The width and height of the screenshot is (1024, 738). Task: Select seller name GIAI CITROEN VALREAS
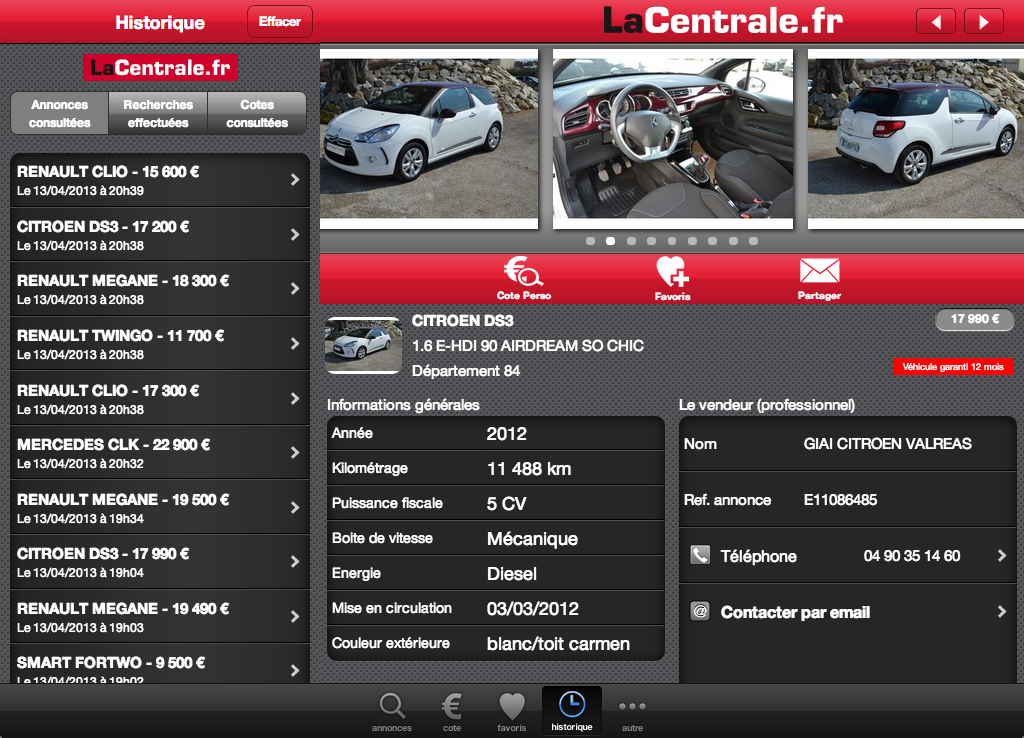[x=888, y=443]
